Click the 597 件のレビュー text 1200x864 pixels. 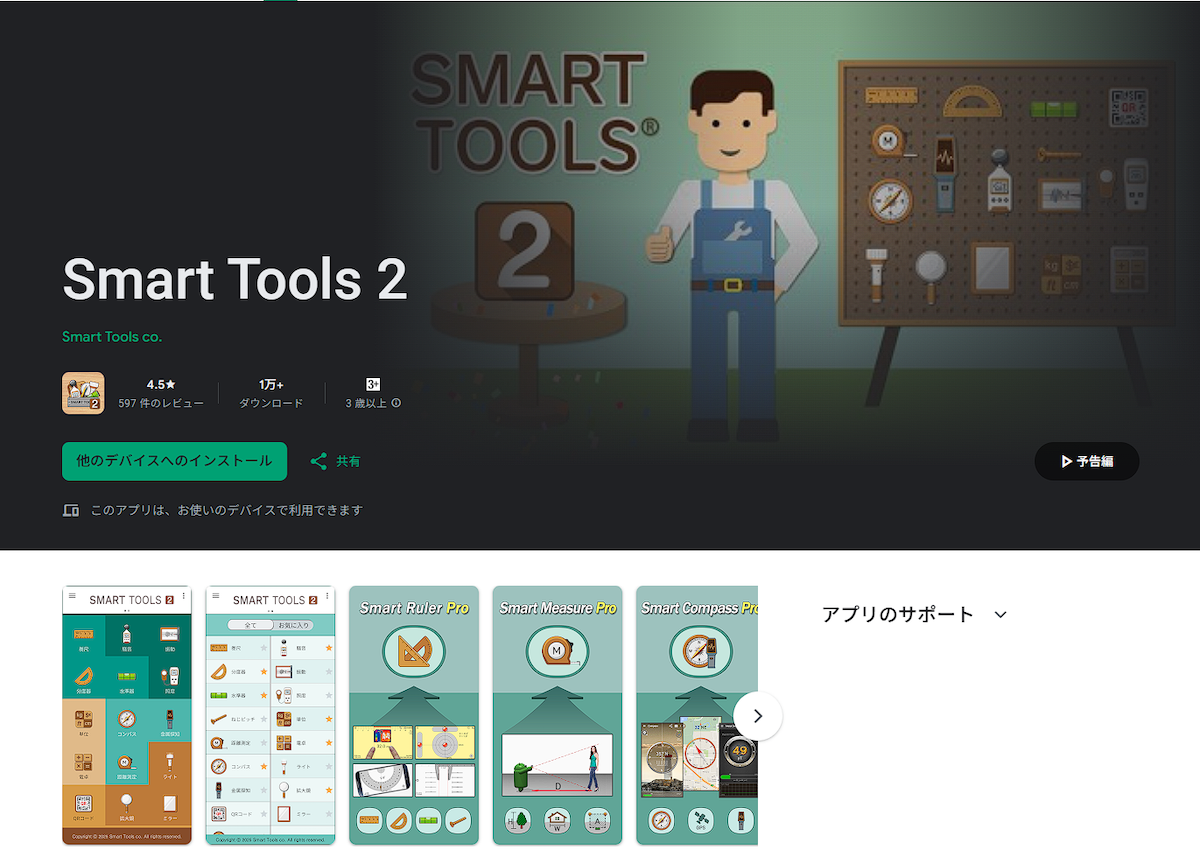161,403
